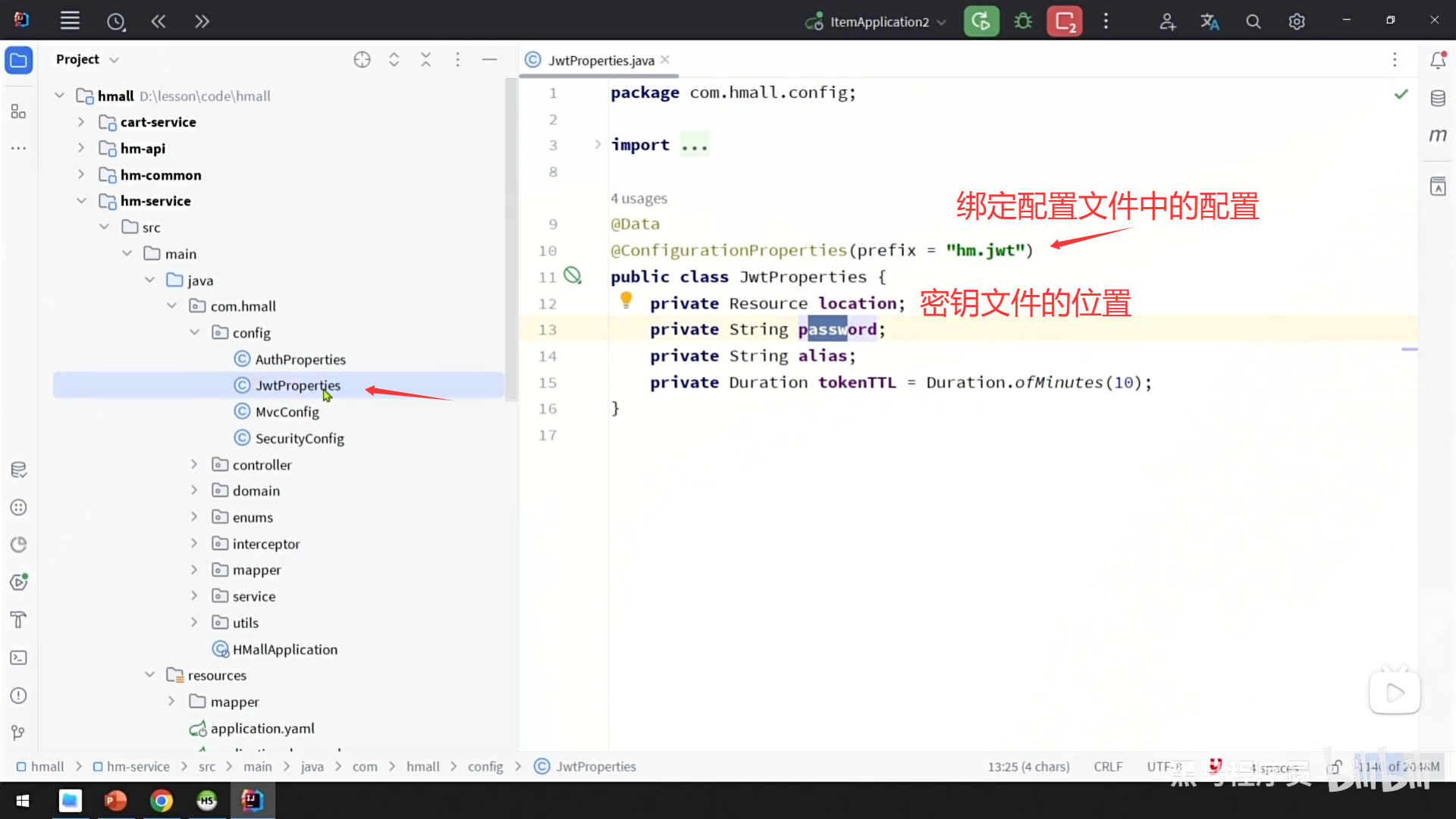Collapse the hm-service module node

(x=81, y=201)
